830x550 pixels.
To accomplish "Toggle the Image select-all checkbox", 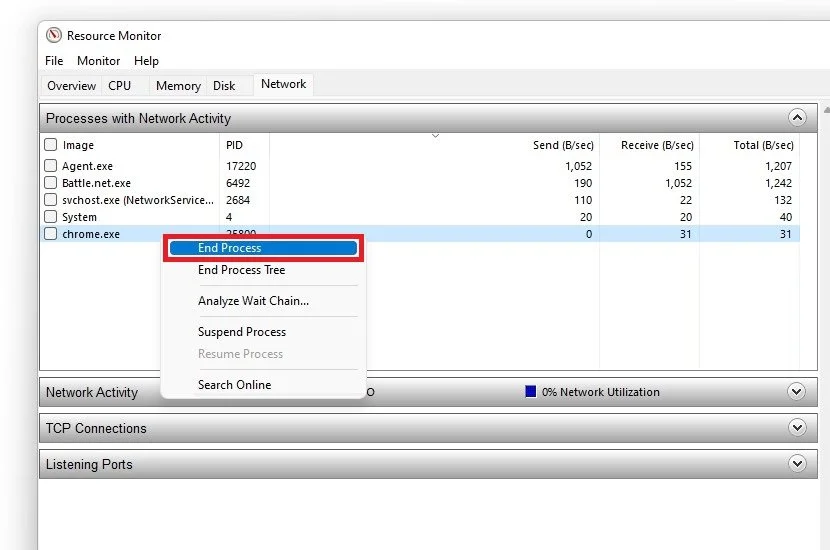I will tap(50, 145).
